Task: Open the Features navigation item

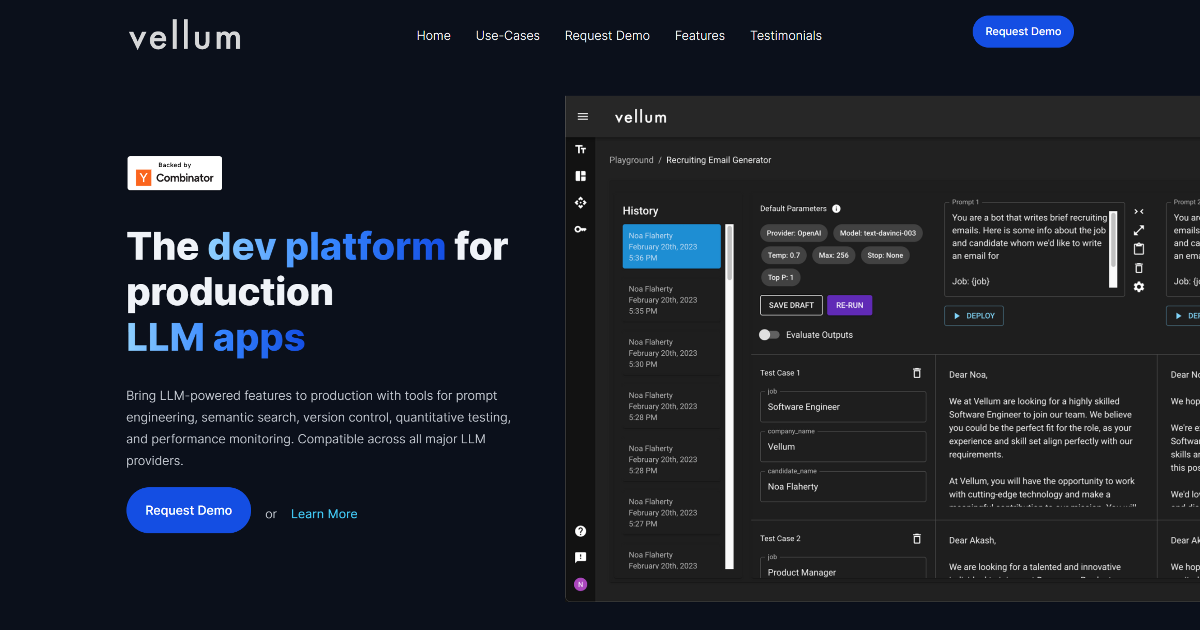Action: pos(700,36)
